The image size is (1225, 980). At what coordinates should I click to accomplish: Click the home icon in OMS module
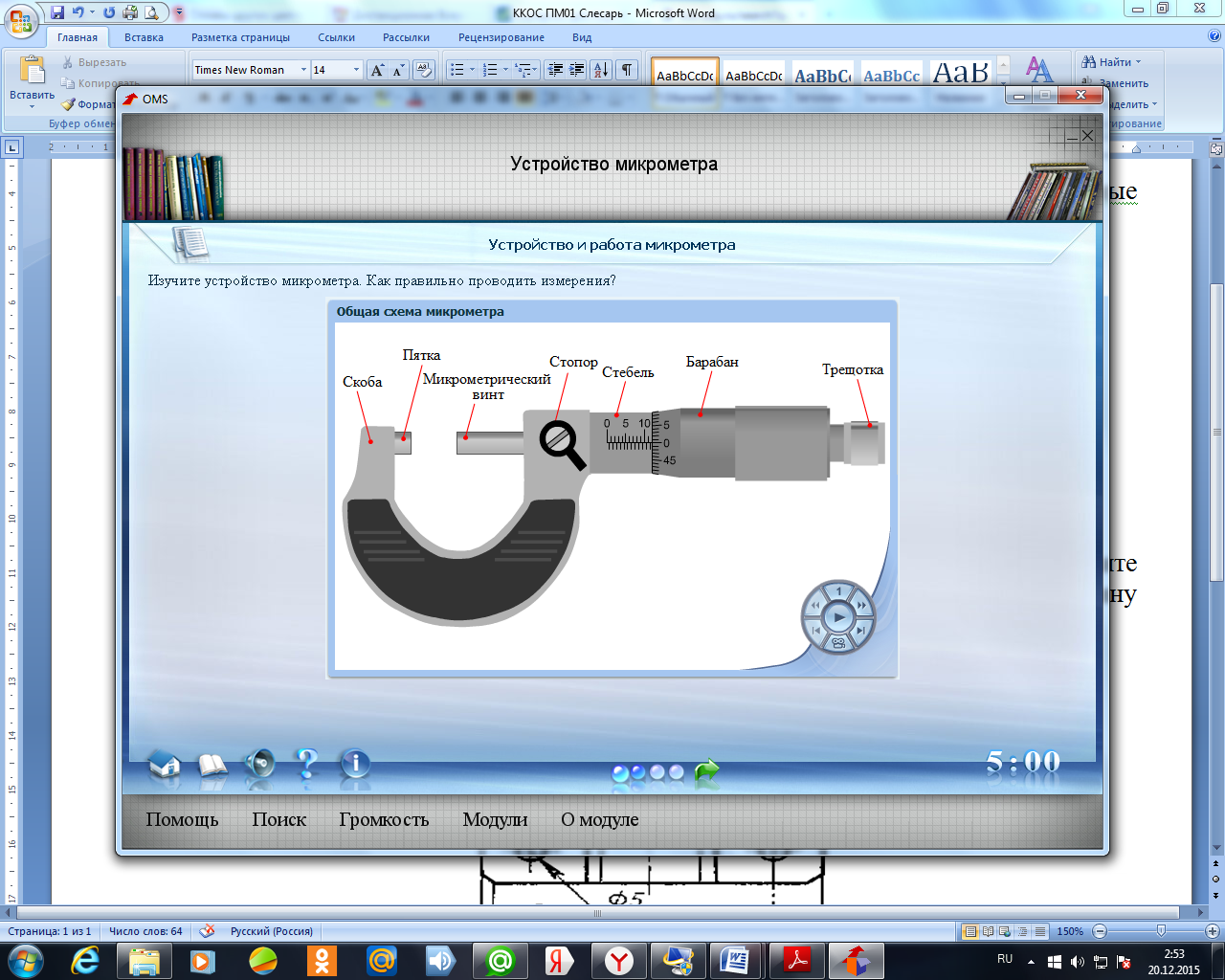coord(165,765)
